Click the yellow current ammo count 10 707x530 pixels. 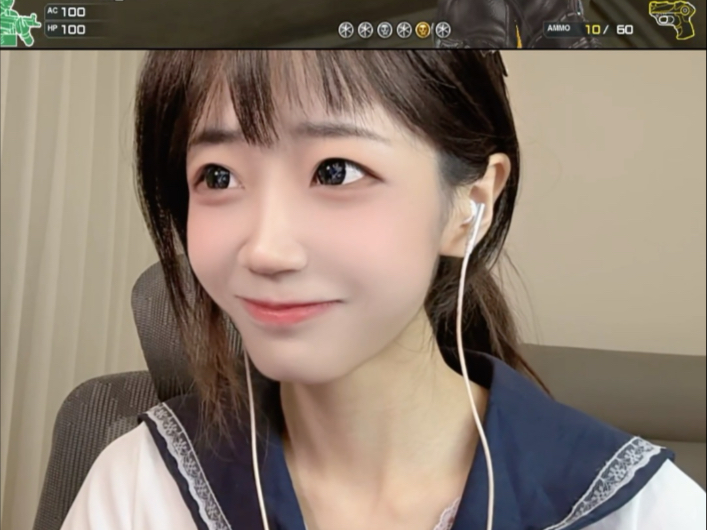pyautogui.click(x=592, y=29)
